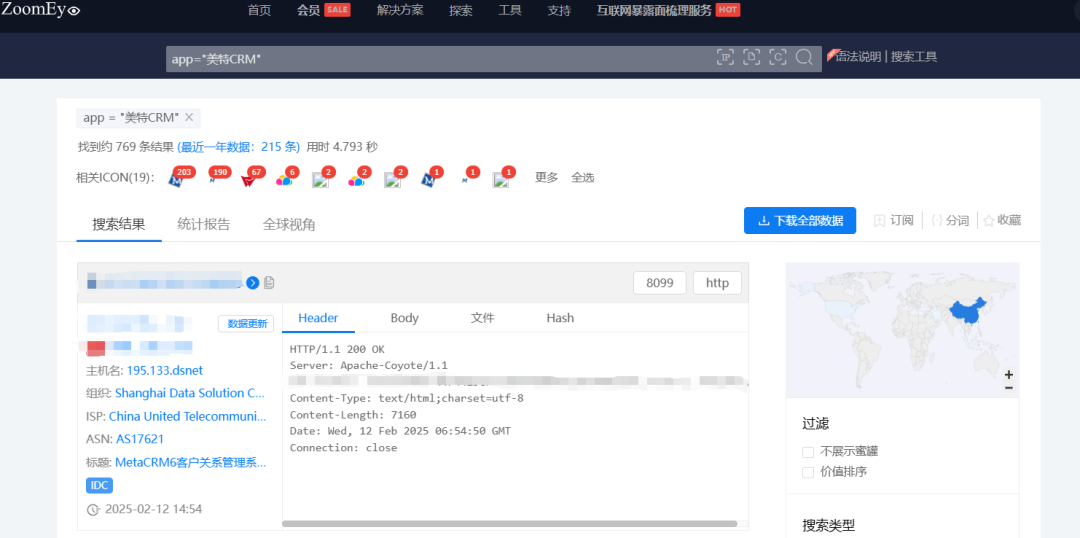Click the 分词 tokenization button
Viewport: 1080px width, 538px height.
(950, 220)
